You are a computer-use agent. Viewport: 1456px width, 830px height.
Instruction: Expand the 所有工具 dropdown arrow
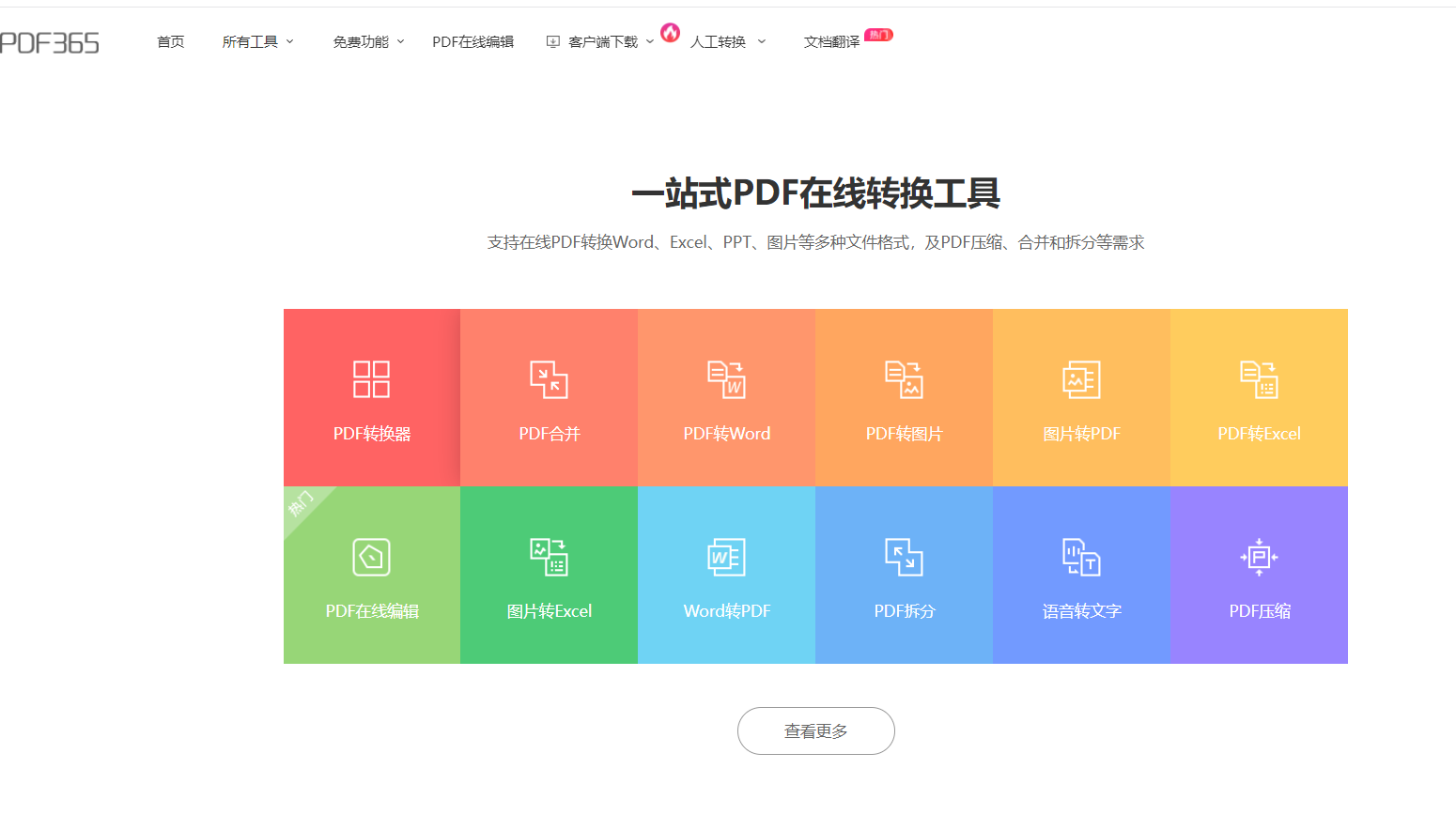coord(289,41)
